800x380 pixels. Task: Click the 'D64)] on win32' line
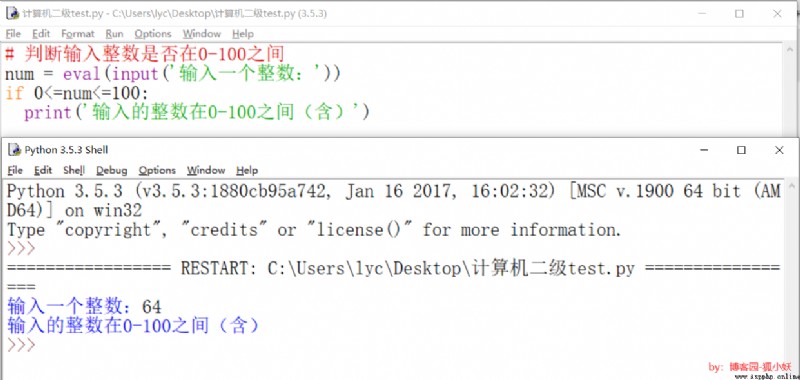click(74, 210)
